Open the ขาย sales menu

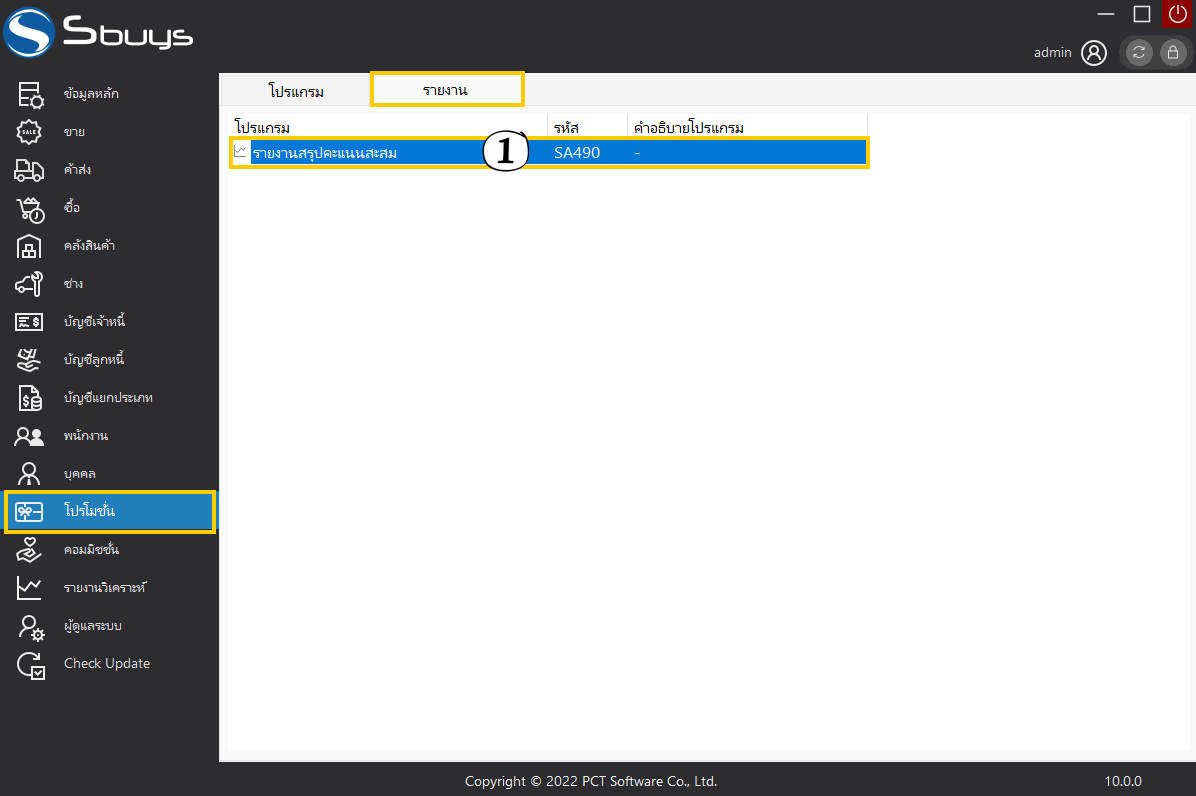(74, 132)
